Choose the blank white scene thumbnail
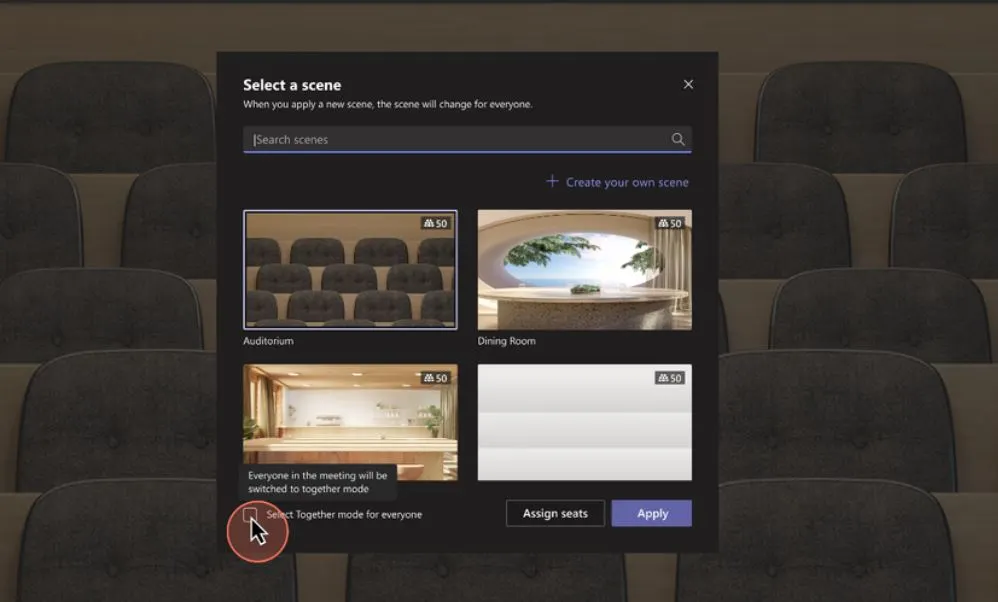 coord(584,422)
